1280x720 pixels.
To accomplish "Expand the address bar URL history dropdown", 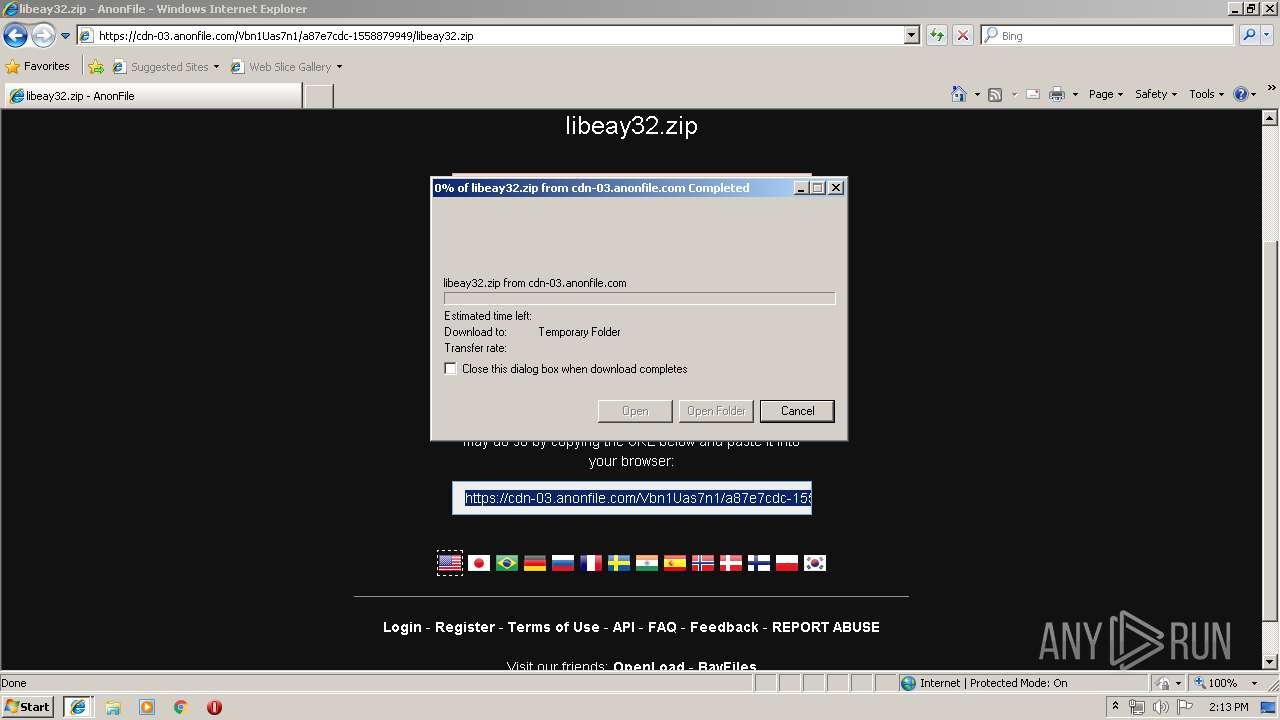I will pyautogui.click(x=911, y=36).
